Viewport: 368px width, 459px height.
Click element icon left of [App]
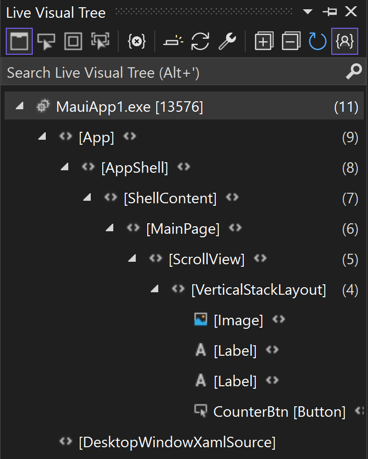(x=65, y=136)
